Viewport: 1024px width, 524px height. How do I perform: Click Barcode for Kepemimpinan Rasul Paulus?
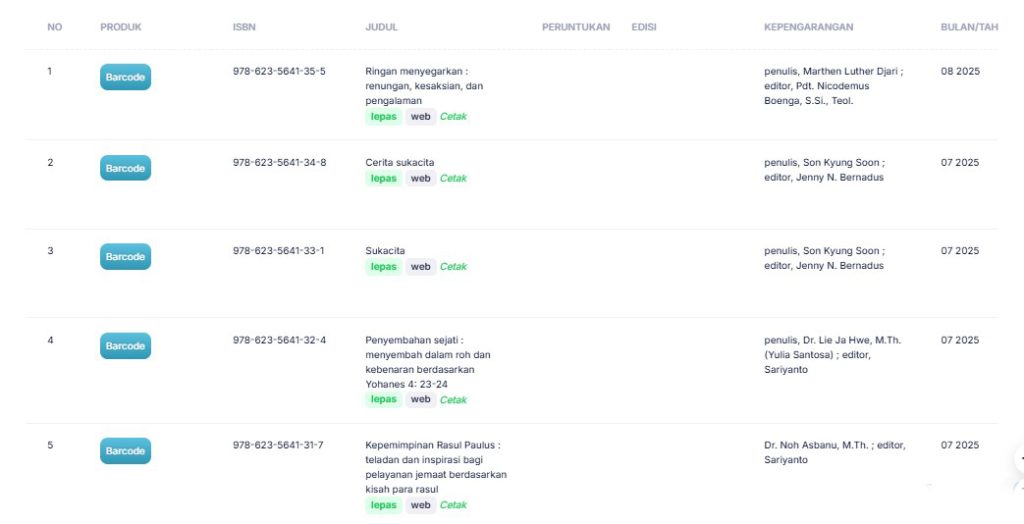(x=125, y=451)
